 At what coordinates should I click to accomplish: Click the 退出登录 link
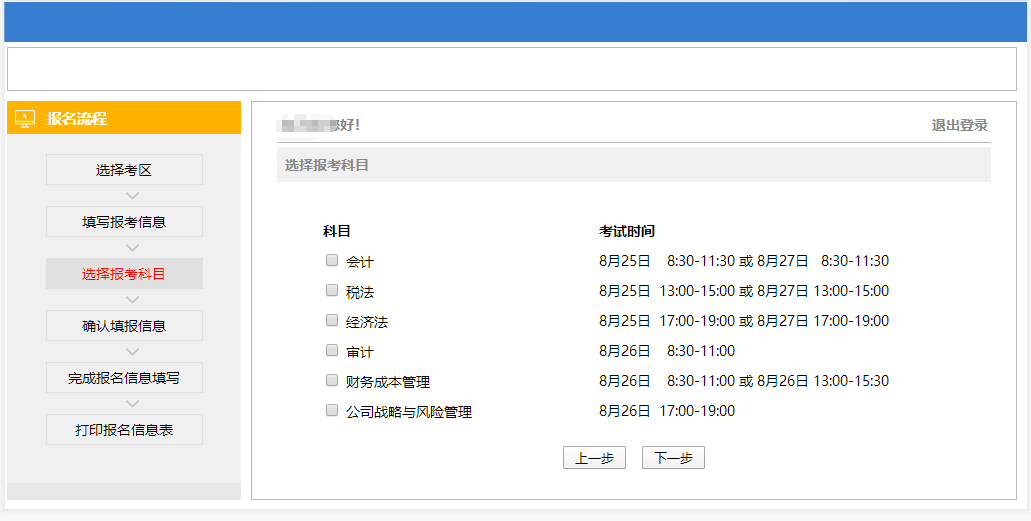[959, 125]
